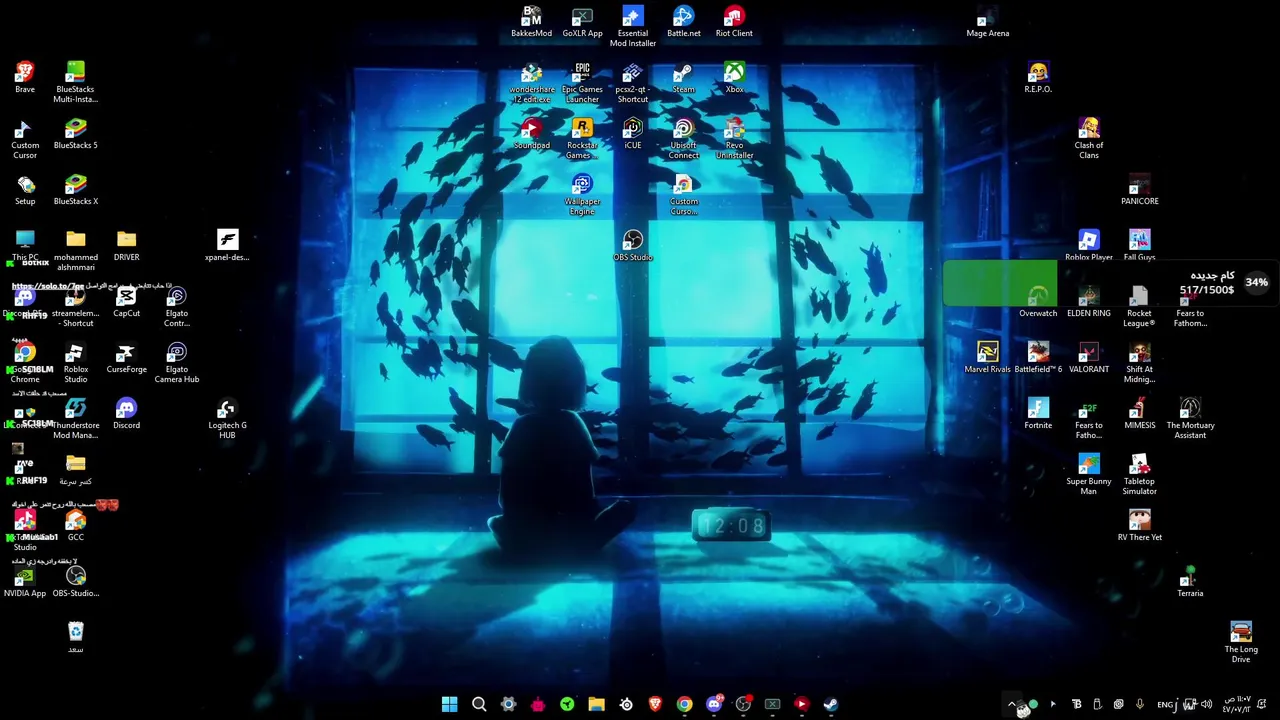
Task: Open Ubisoft Connect desktop shortcut
Action: 684,139
